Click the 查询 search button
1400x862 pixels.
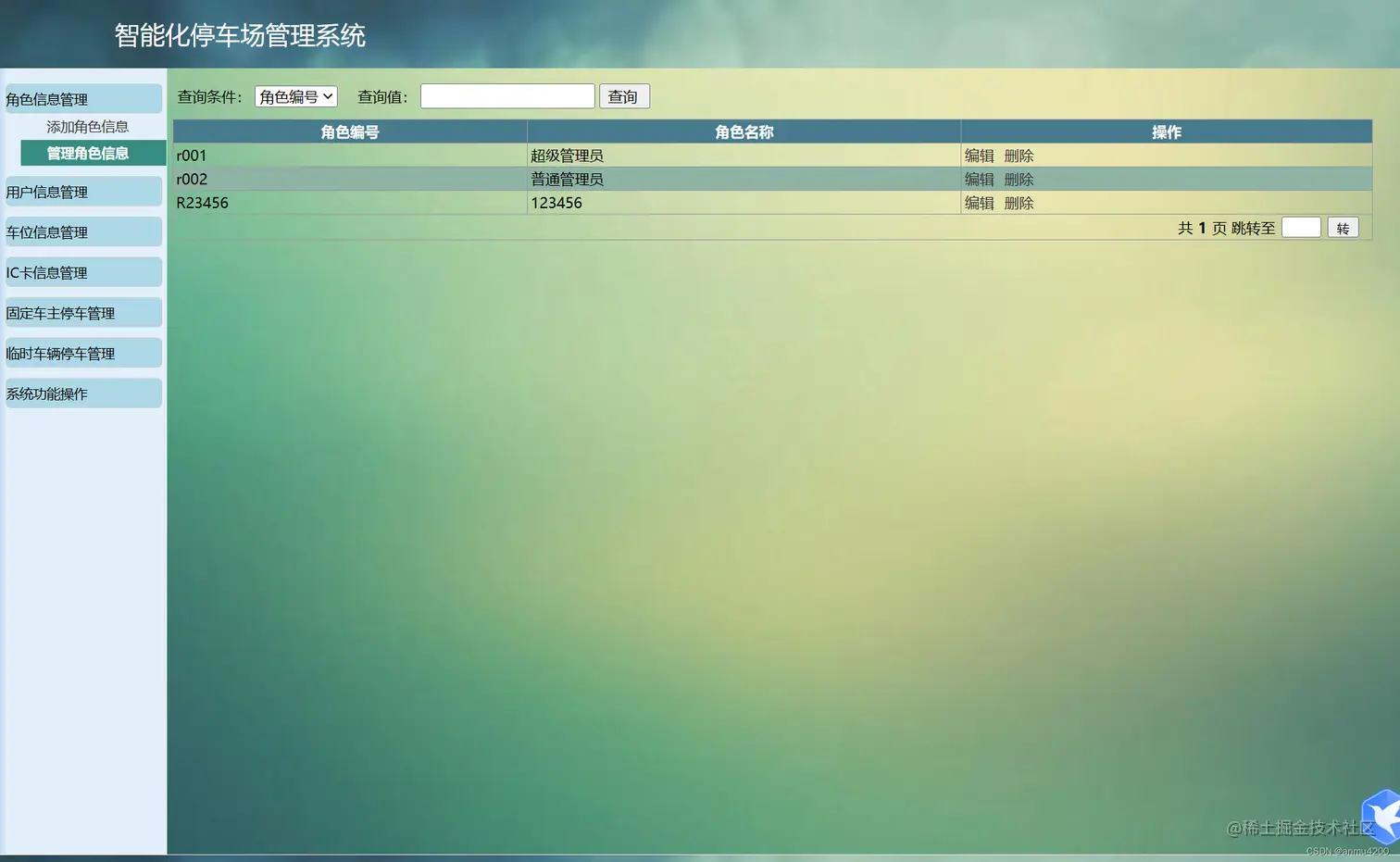pos(624,96)
